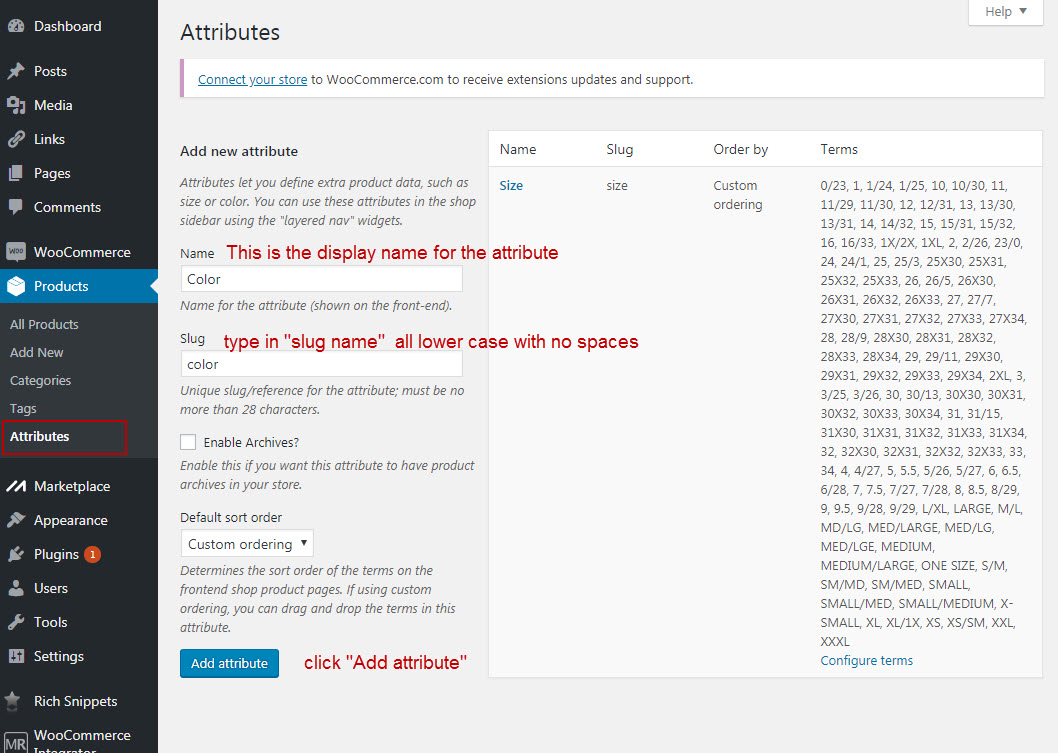Open Categories submenu item

(40, 381)
